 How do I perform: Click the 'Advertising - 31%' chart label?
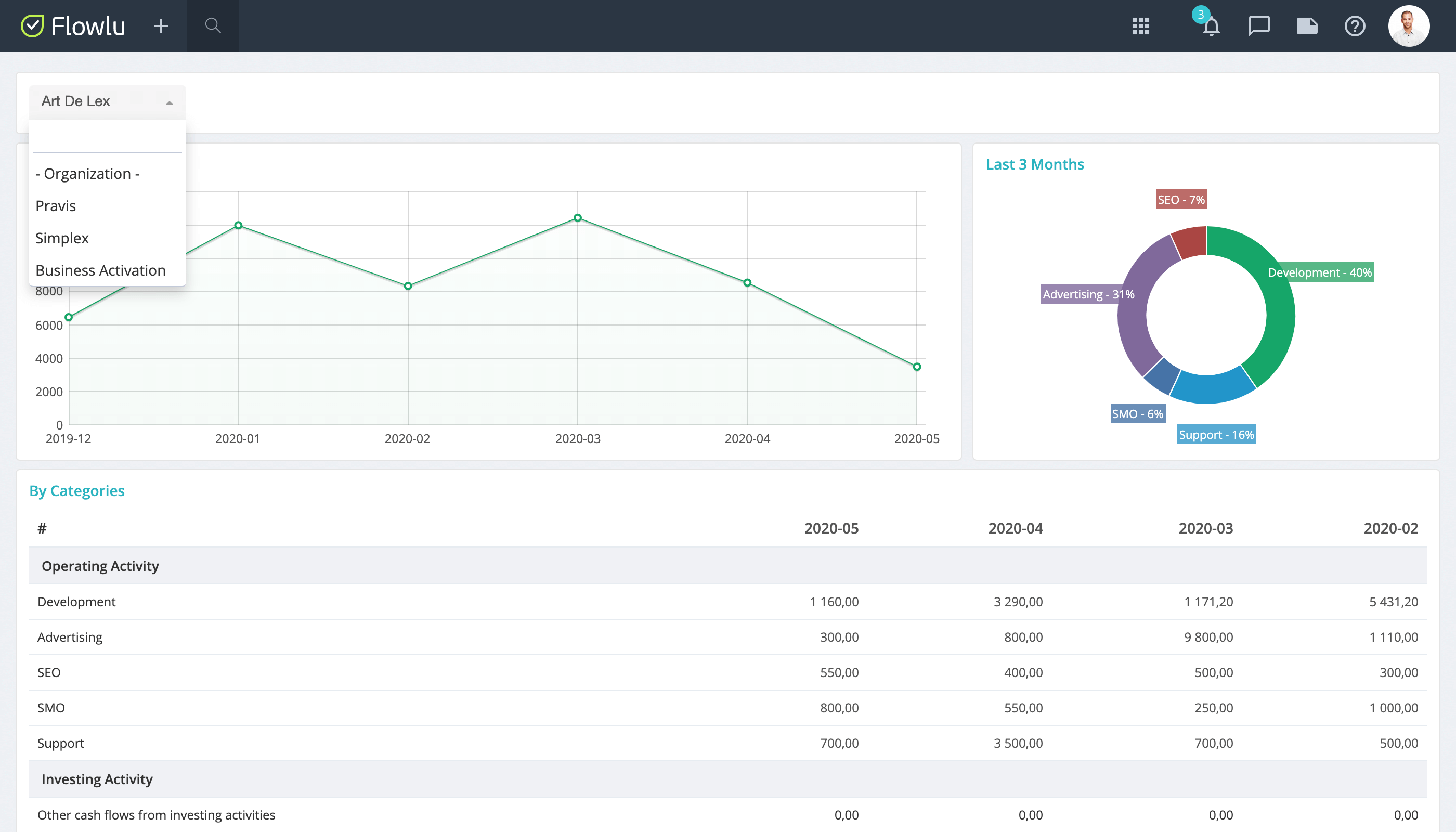click(1088, 294)
